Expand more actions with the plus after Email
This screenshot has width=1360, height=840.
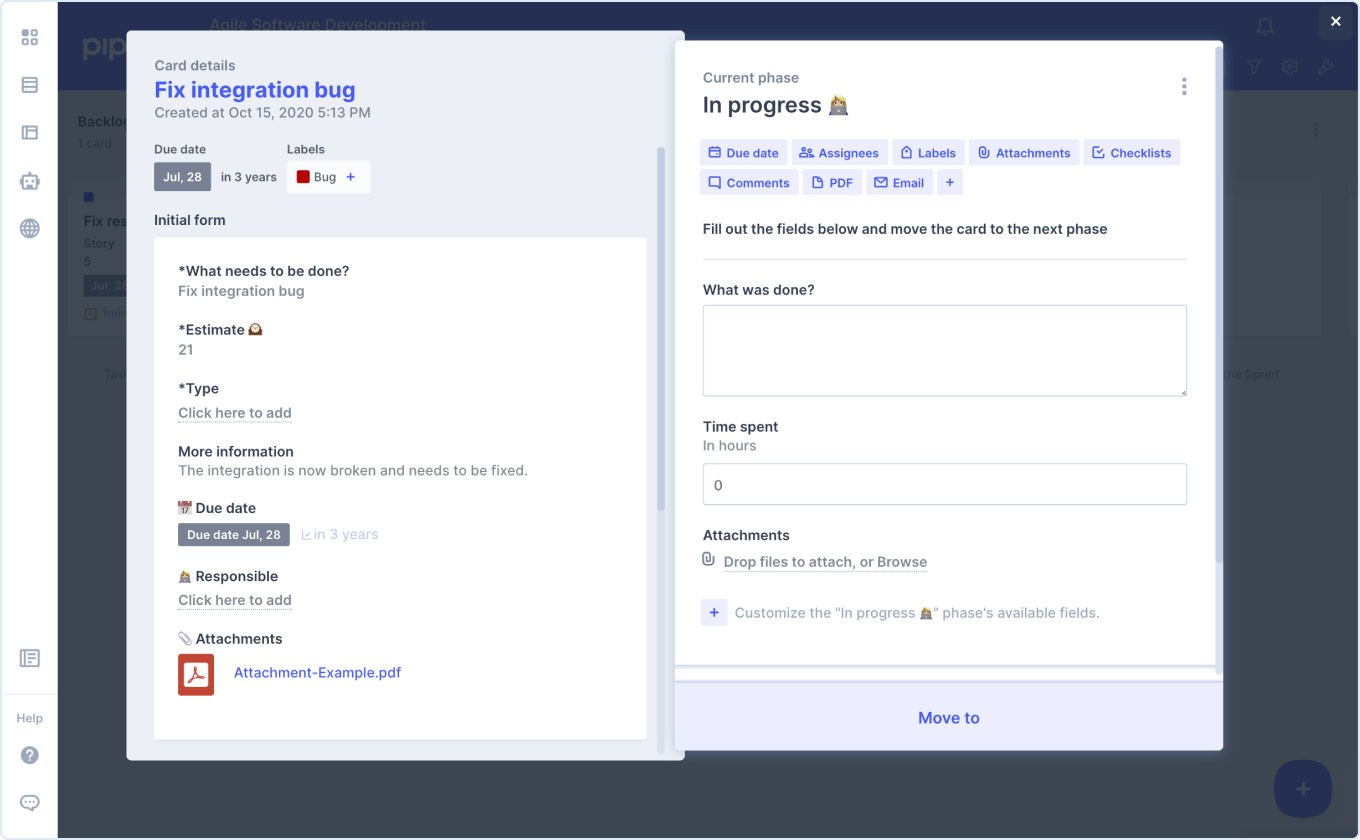[x=949, y=182]
